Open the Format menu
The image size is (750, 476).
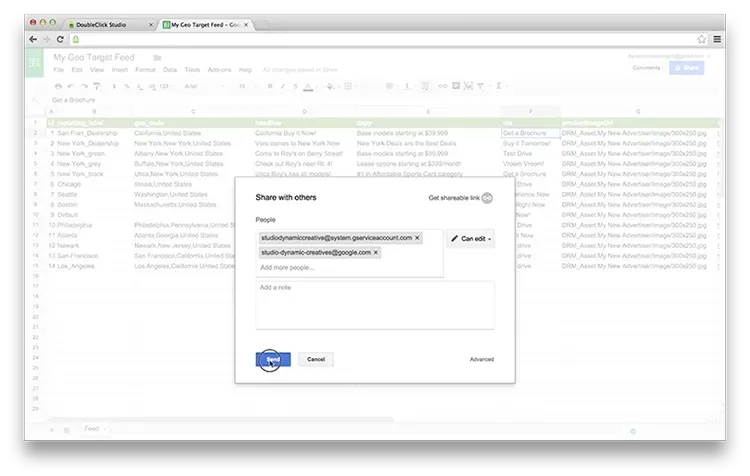click(145, 70)
